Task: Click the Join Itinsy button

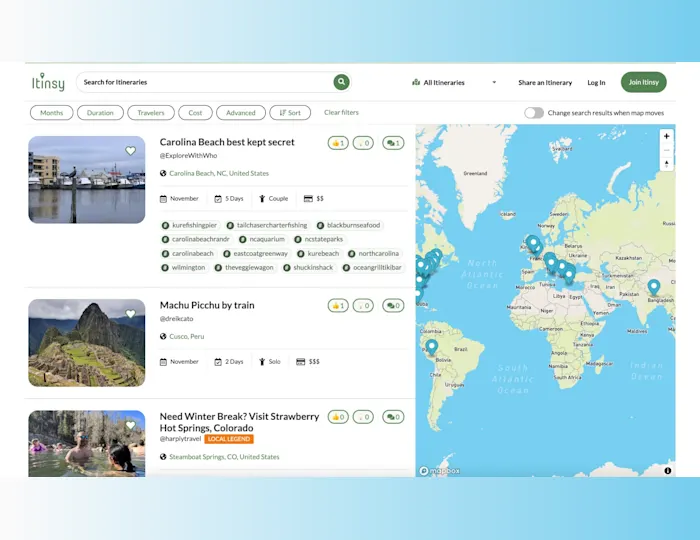Action: [643, 82]
